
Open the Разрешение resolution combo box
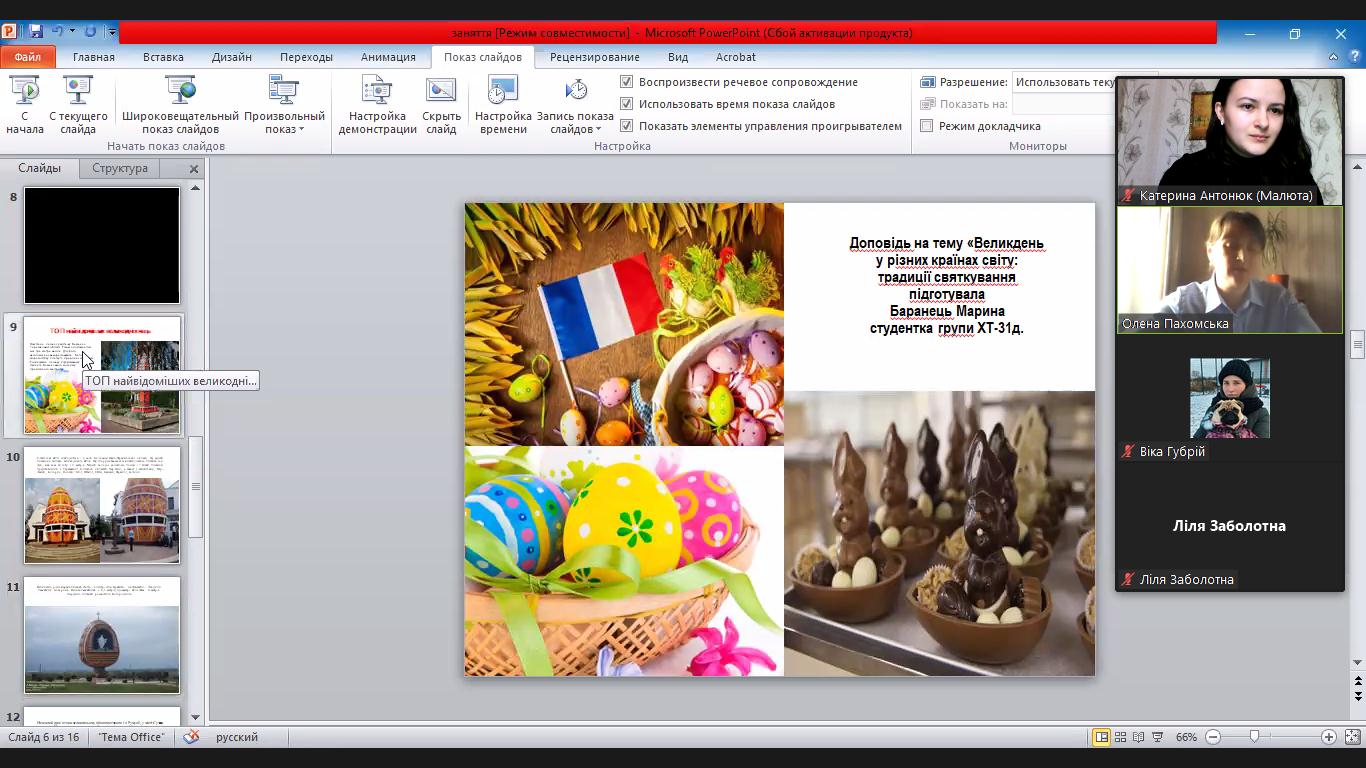[1064, 82]
